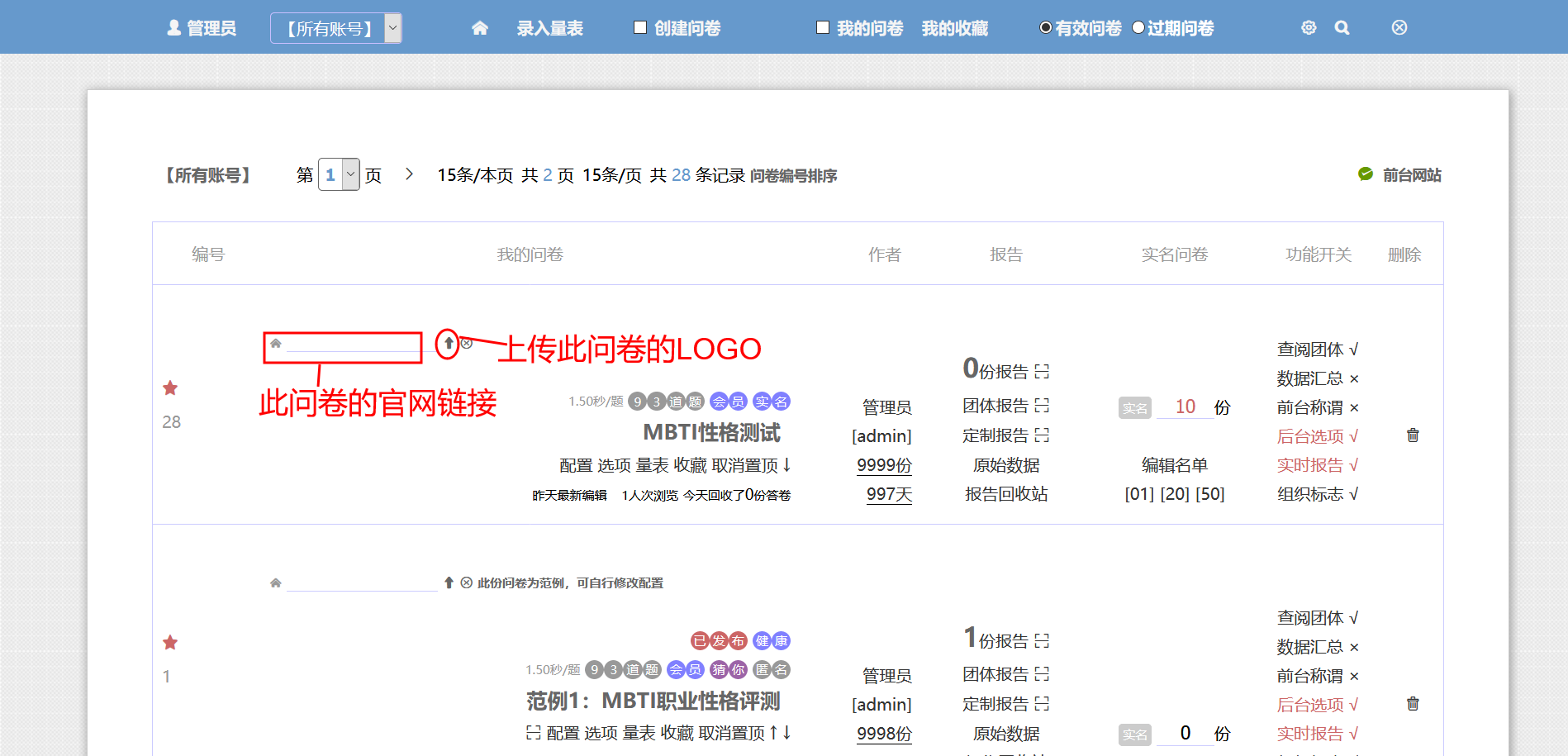1568x756 pixels.
Task: Open 报告回收站 for MBTI性格测试
Action: pyautogui.click(x=1006, y=494)
